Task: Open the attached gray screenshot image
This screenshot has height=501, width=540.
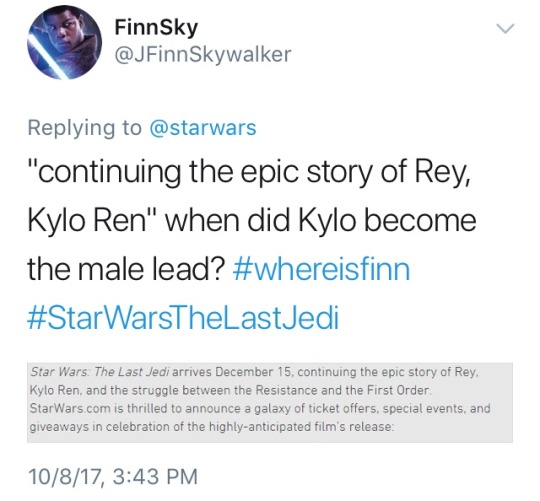Action: (x=270, y=403)
